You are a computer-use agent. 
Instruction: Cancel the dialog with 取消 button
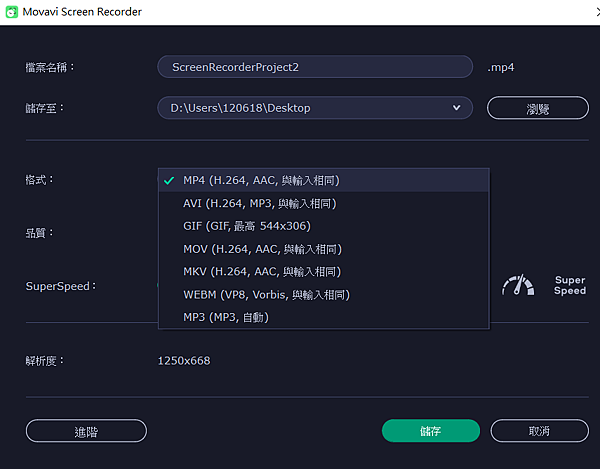click(x=539, y=431)
